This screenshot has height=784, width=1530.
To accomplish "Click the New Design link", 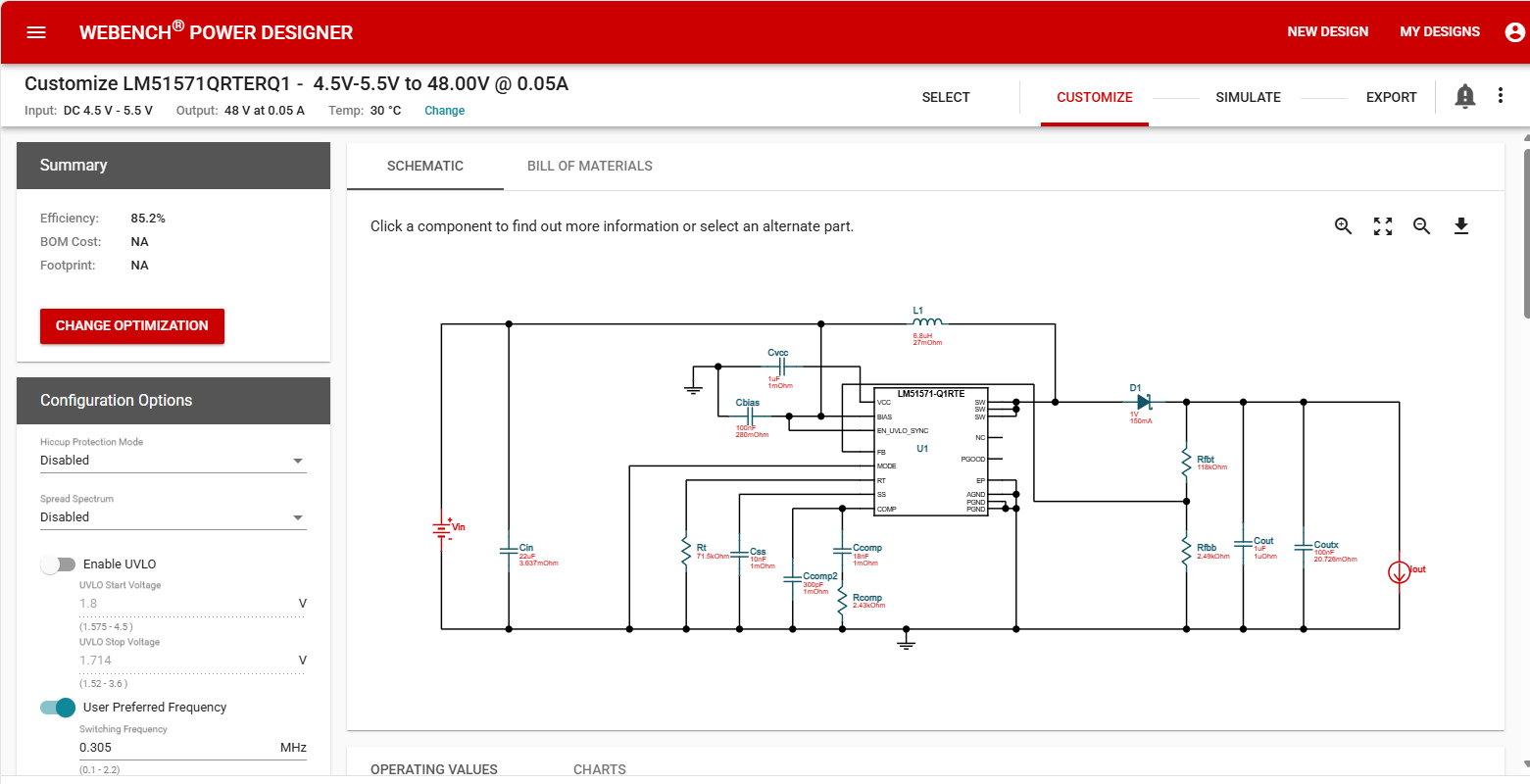I will point(1328,32).
